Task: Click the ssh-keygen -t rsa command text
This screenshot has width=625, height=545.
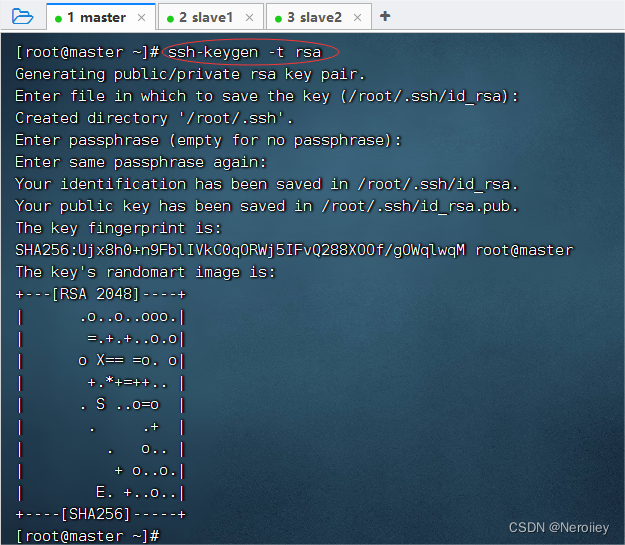Action: click(244, 52)
